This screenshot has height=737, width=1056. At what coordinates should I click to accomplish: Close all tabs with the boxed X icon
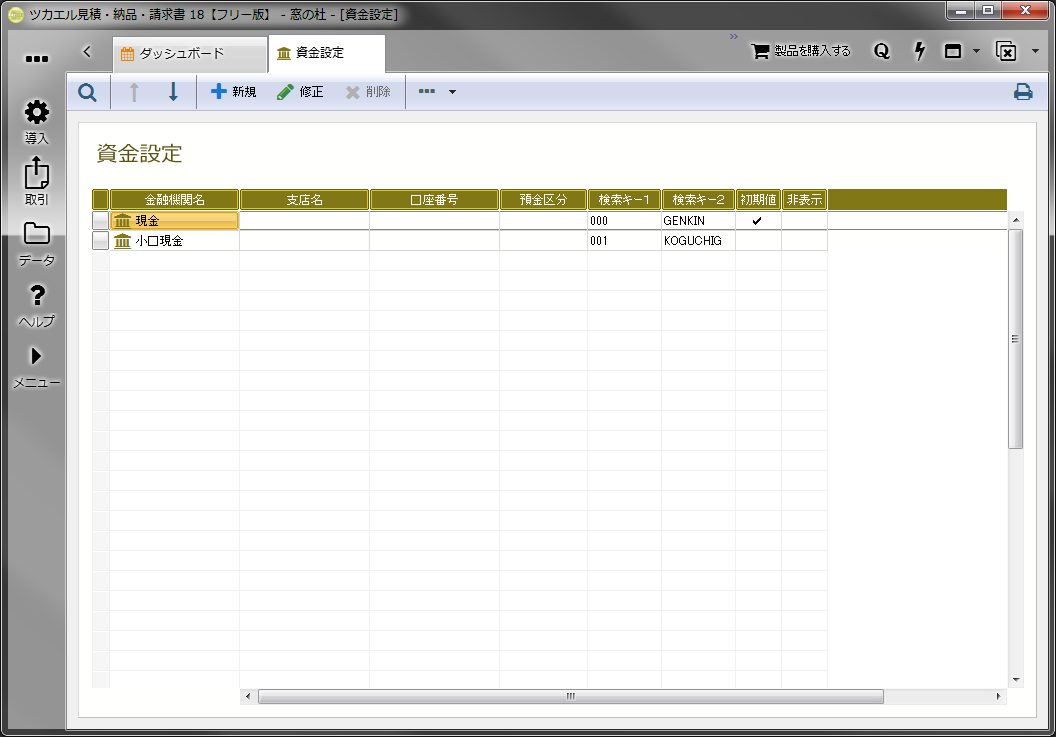[x=1006, y=51]
